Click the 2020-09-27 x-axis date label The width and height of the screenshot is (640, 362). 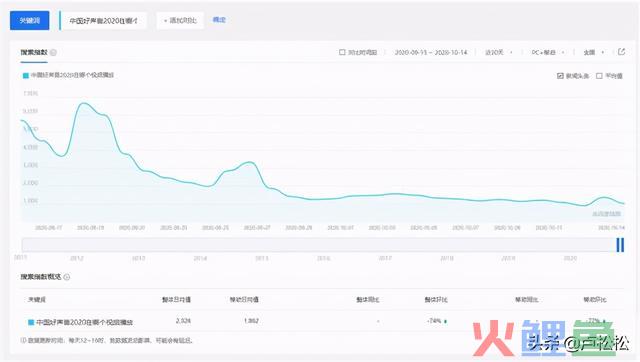257,227
